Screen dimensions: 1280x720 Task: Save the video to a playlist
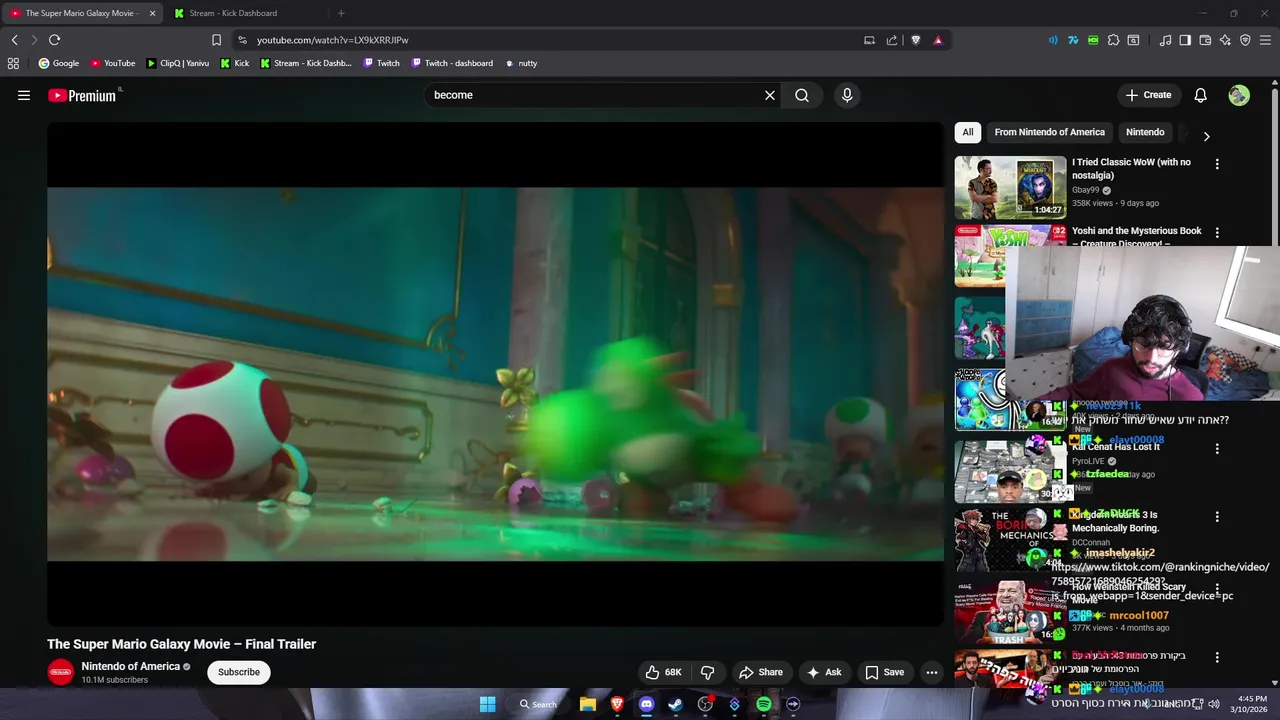(885, 672)
